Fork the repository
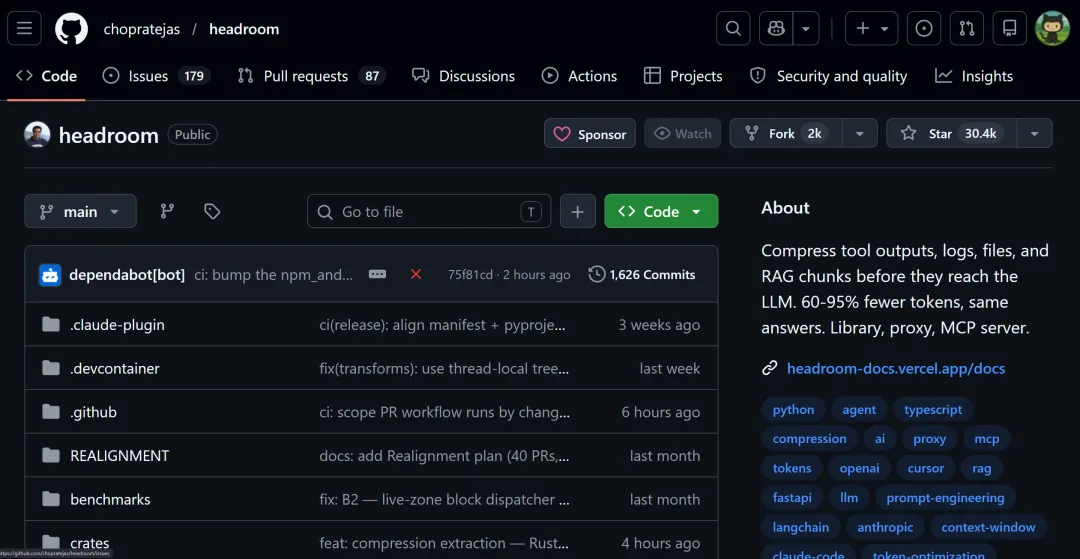The height and width of the screenshot is (559, 1080). click(786, 134)
